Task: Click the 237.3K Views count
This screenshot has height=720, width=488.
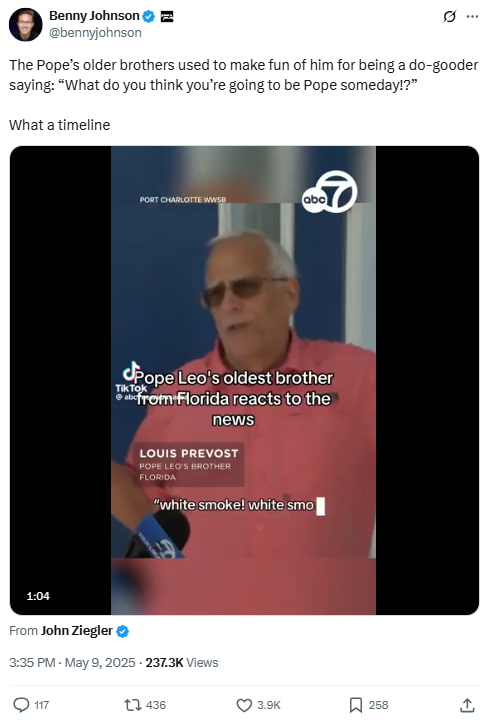Action: coord(182,663)
